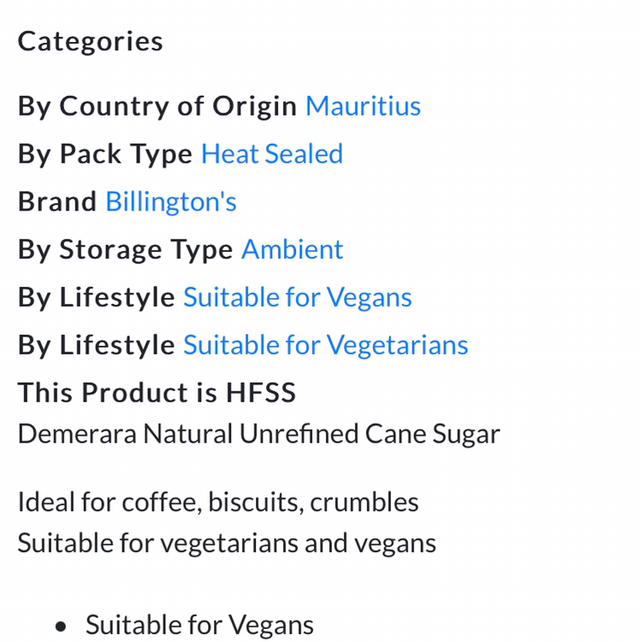
Task: Open the Billington's brand link
Action: pos(171,202)
